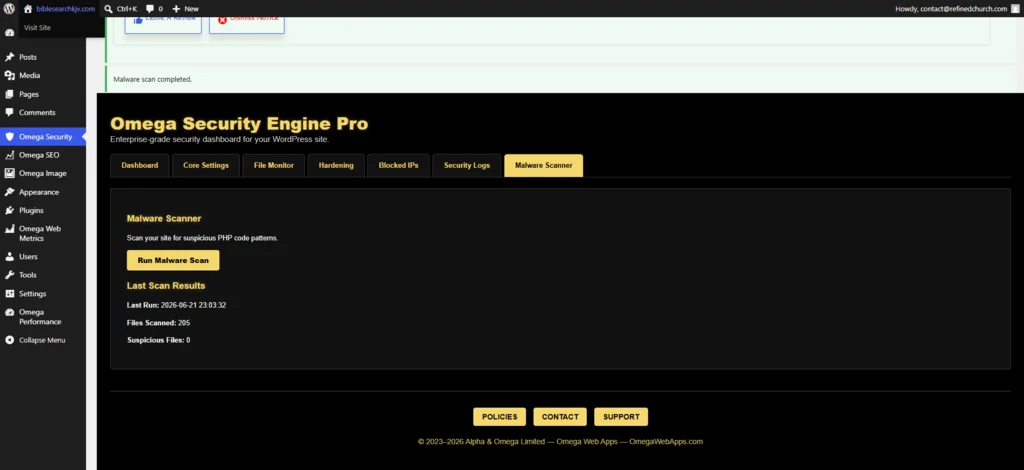The image size is (1024, 470).
Task: Click the biblesearchkjv.com site name
Action: coord(65,8)
